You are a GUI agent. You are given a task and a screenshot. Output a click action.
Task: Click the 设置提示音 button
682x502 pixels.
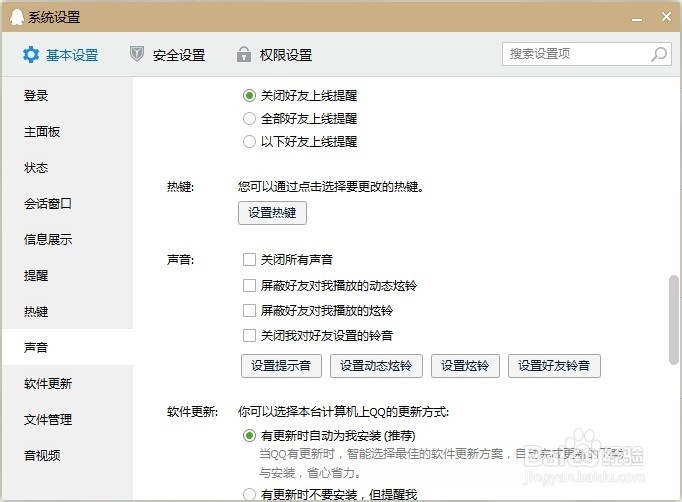281,366
